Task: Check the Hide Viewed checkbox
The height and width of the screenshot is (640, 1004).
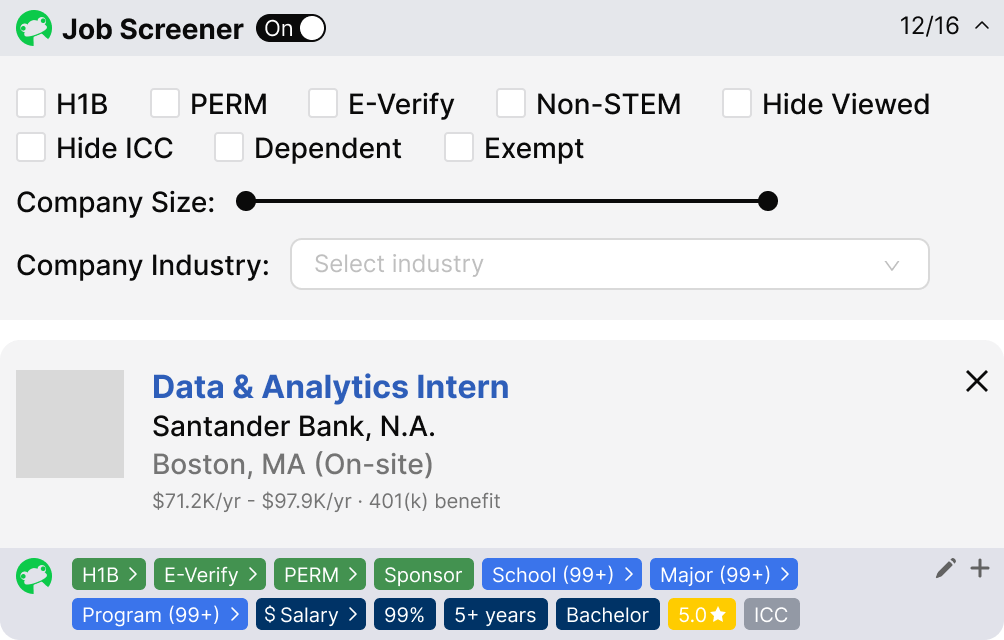Action: point(737,103)
